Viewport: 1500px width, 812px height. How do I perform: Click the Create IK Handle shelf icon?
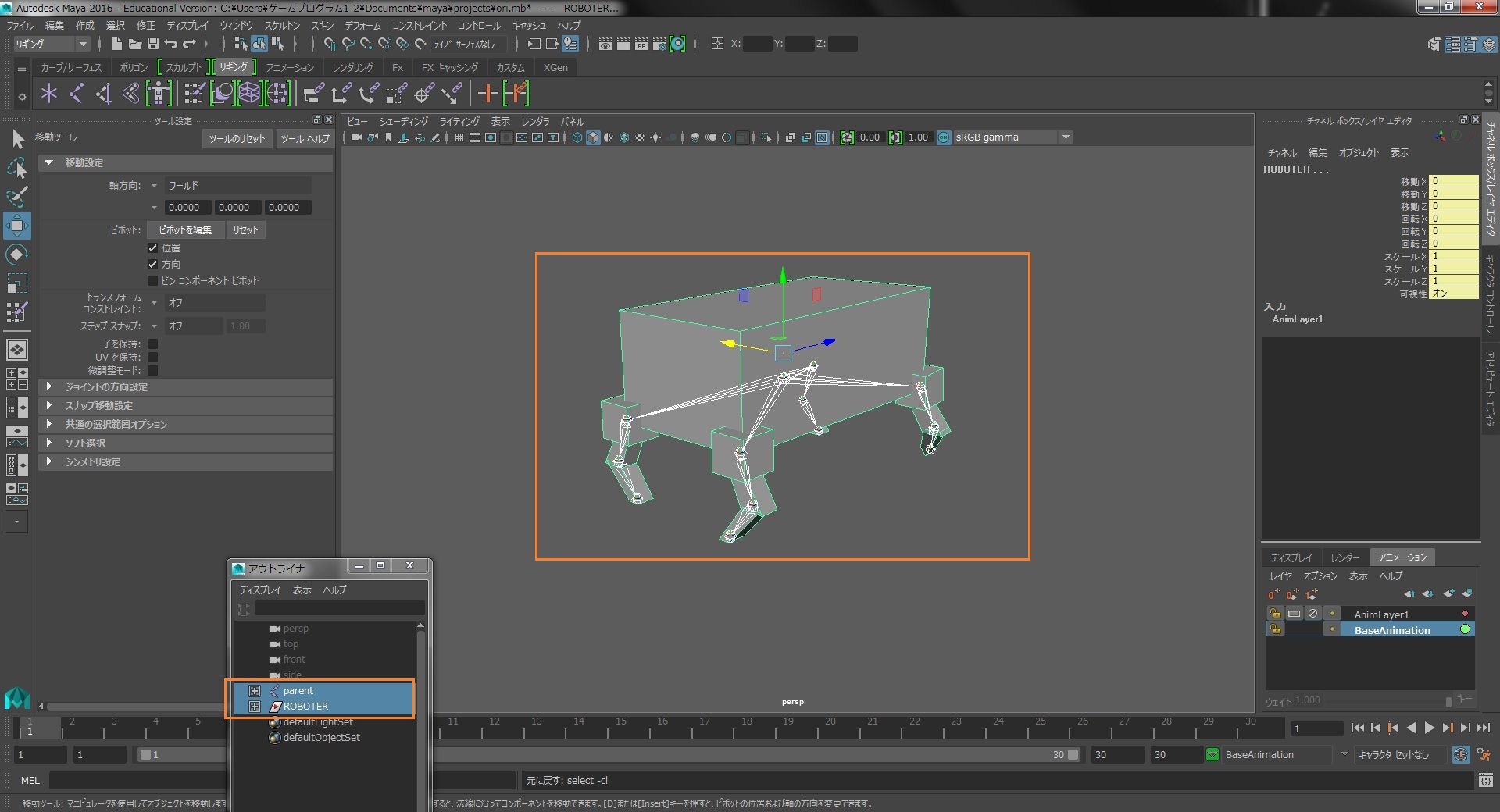click(104, 94)
